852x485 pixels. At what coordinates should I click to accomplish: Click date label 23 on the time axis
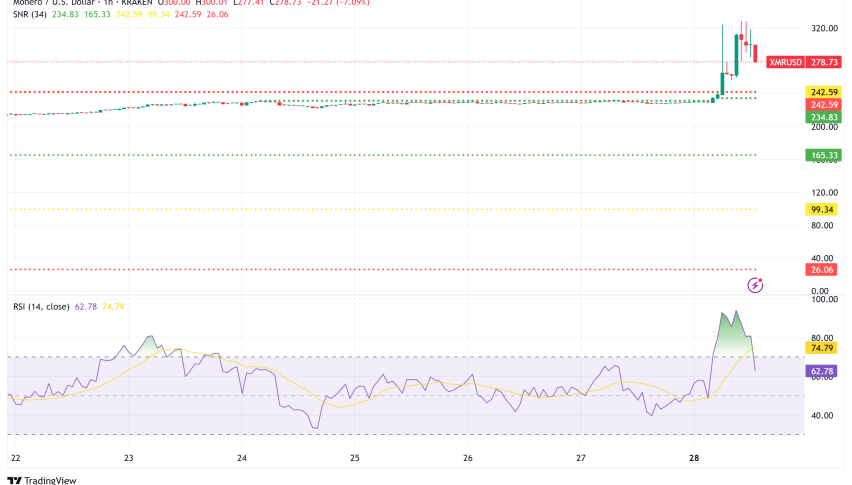click(129, 458)
